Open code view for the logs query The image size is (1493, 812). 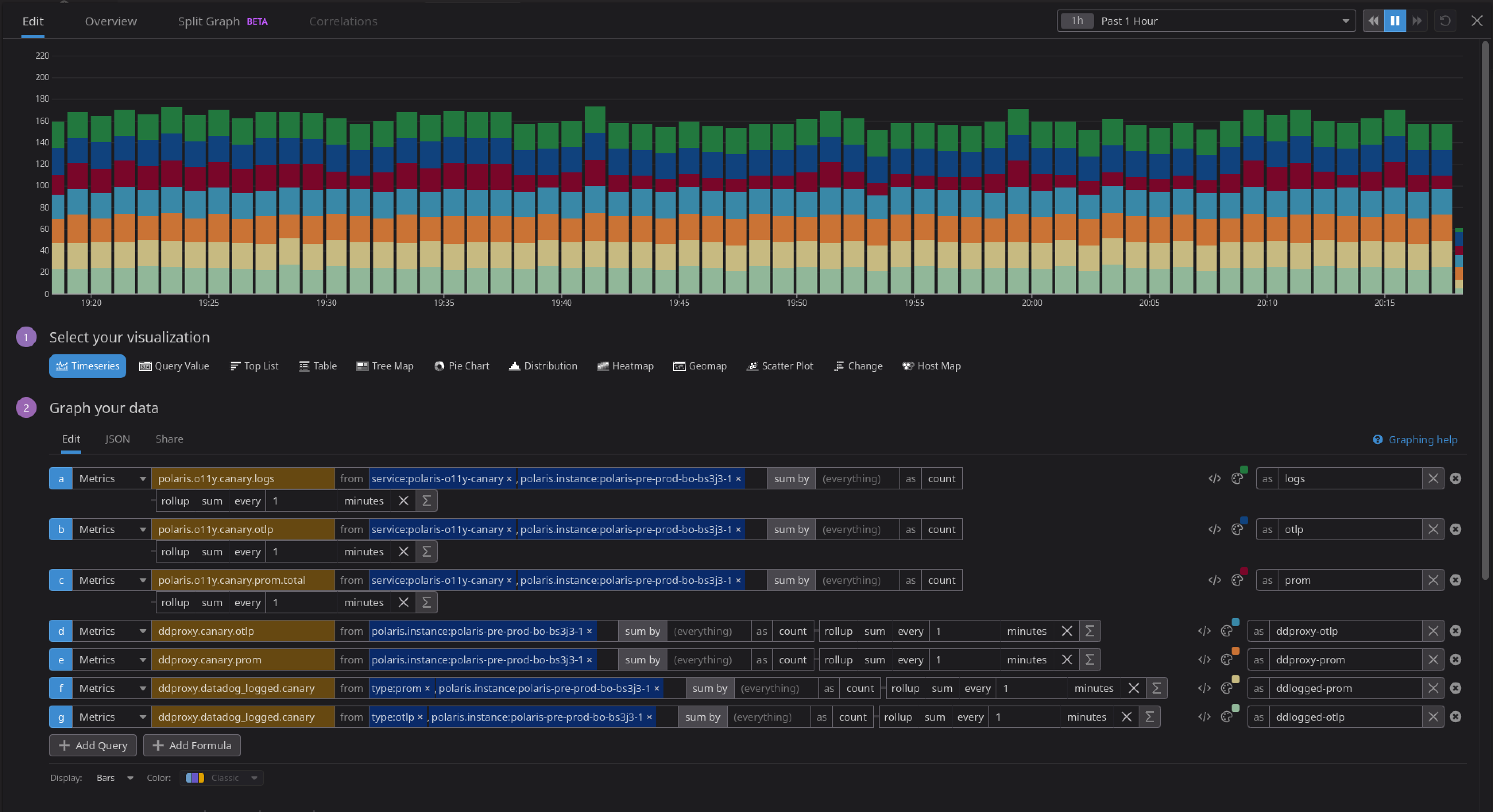[x=1214, y=478]
